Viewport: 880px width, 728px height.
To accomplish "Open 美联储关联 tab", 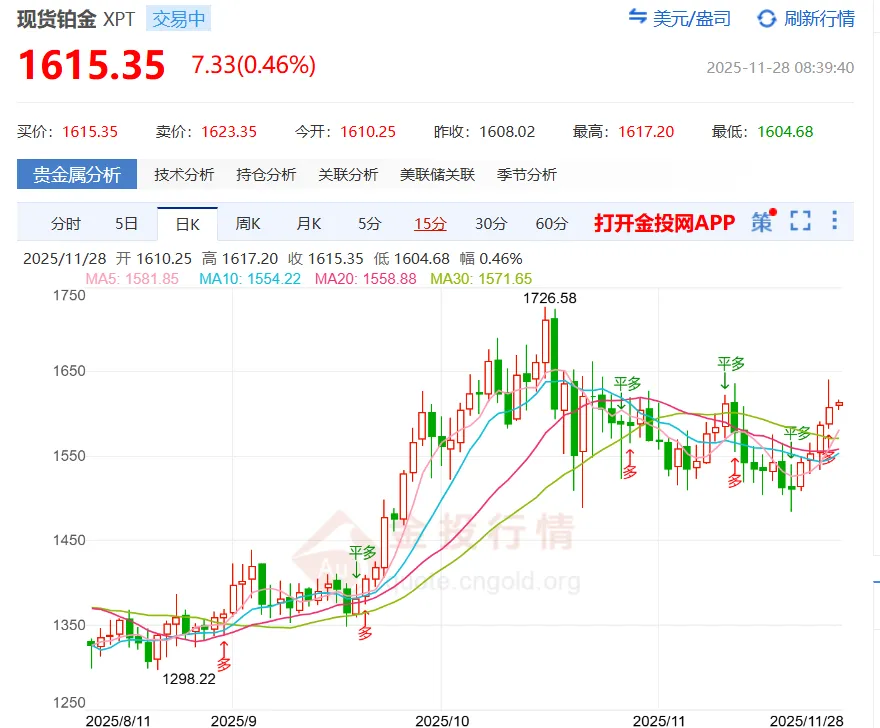I will [437, 175].
